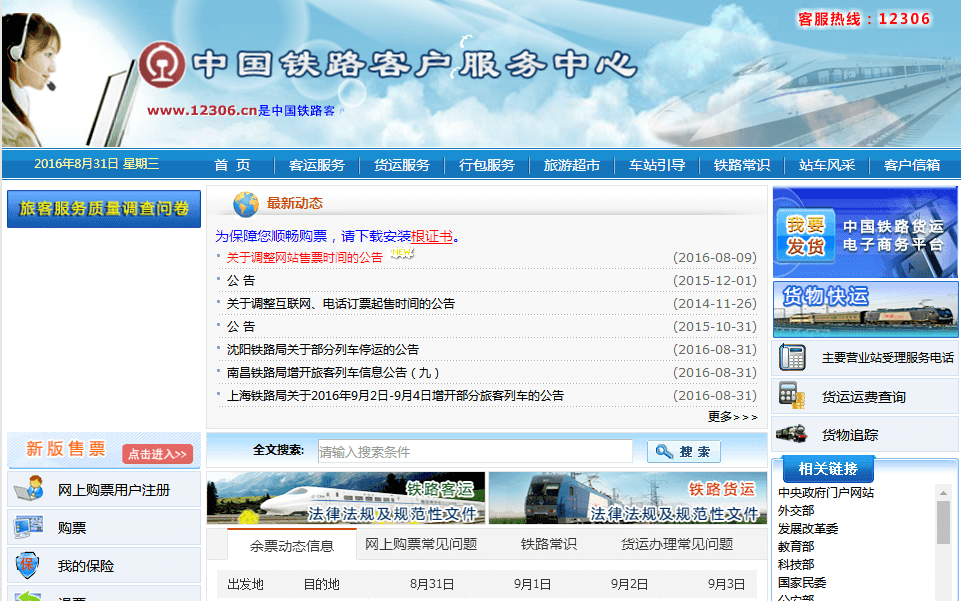This screenshot has height=601, width=961.
Task: Select 货运服务 in the top navigation
Action: point(402,165)
